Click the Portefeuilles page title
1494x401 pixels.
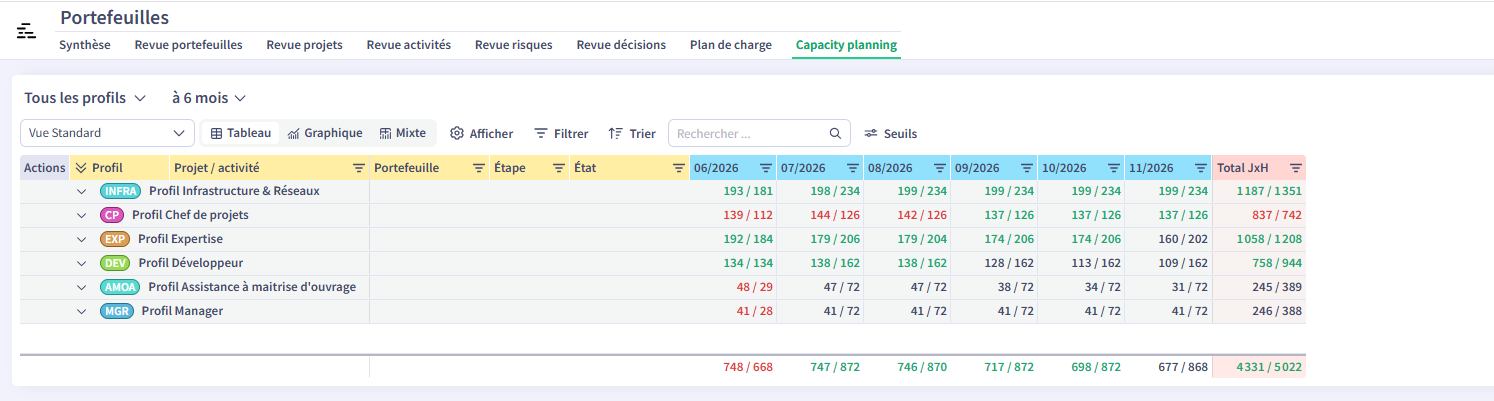click(114, 17)
